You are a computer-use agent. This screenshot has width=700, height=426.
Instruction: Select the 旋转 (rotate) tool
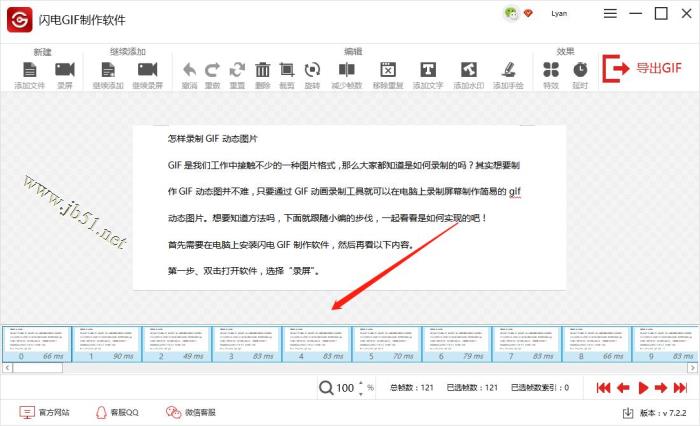tap(312, 70)
